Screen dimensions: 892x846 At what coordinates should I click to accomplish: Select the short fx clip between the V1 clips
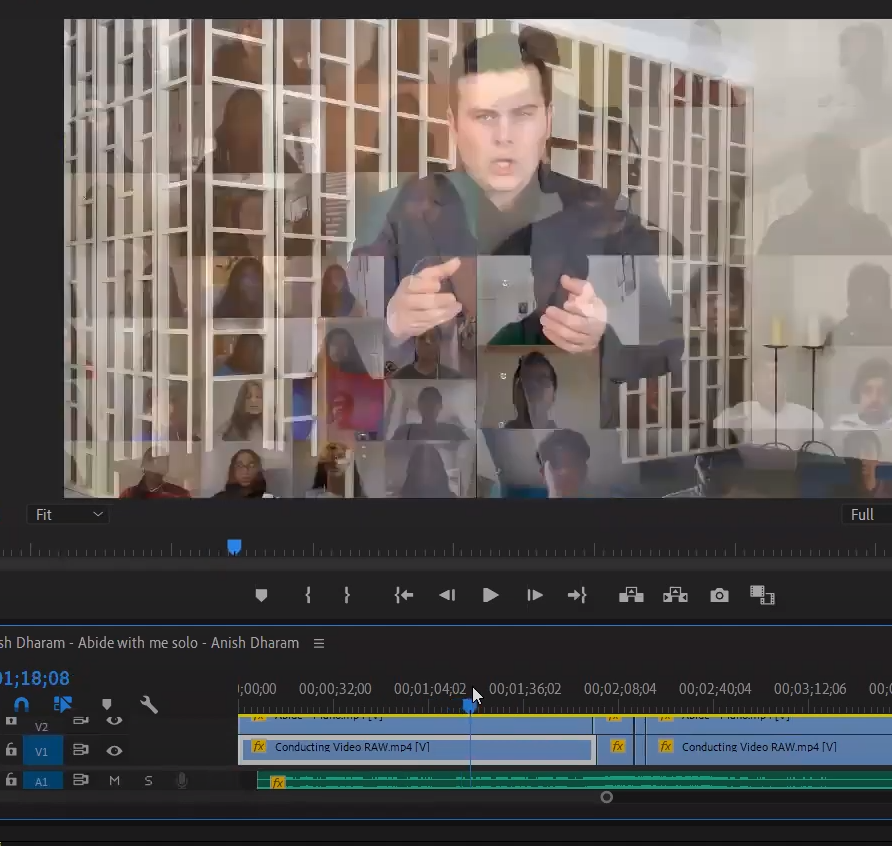pos(617,748)
